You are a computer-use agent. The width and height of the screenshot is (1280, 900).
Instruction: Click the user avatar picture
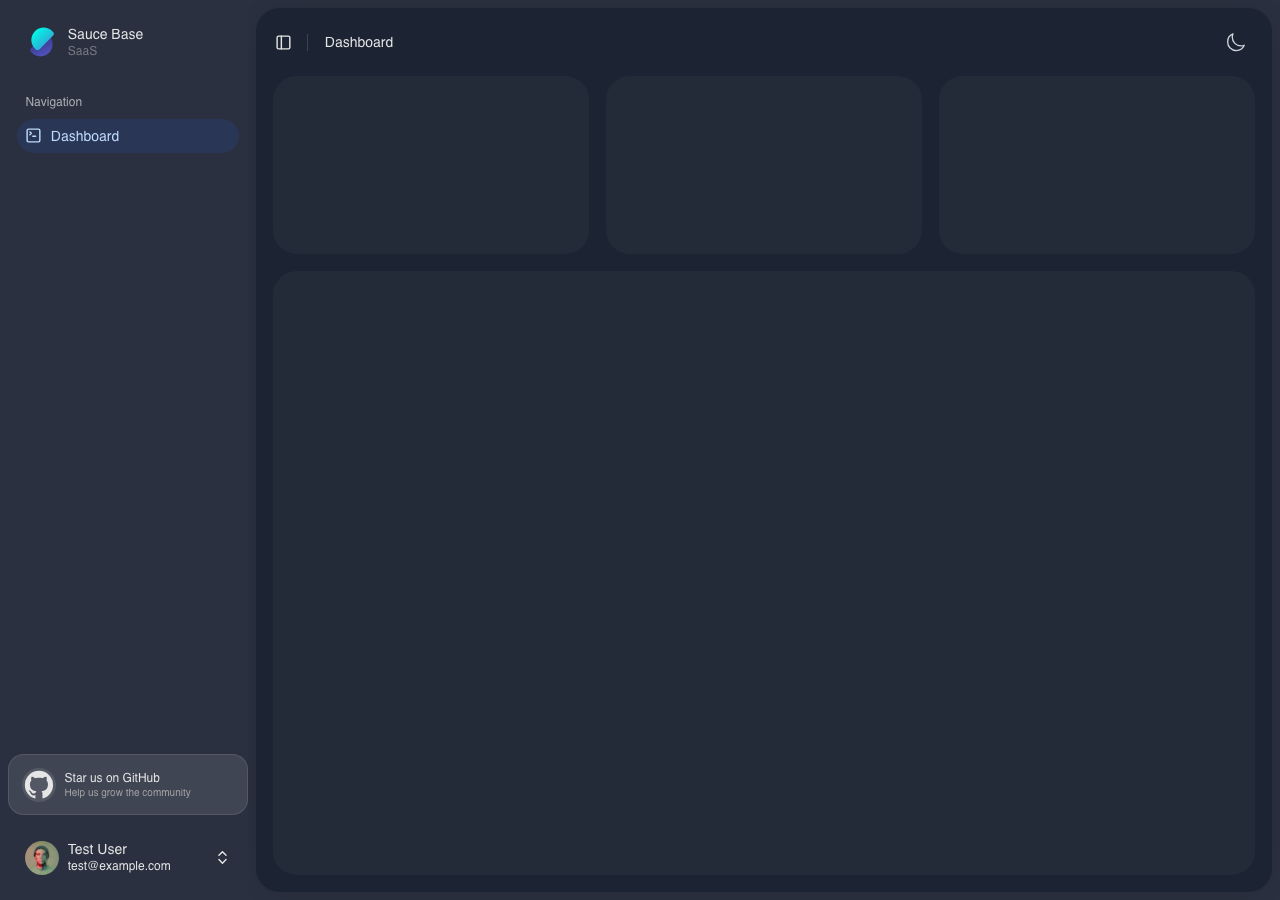pyautogui.click(x=42, y=857)
